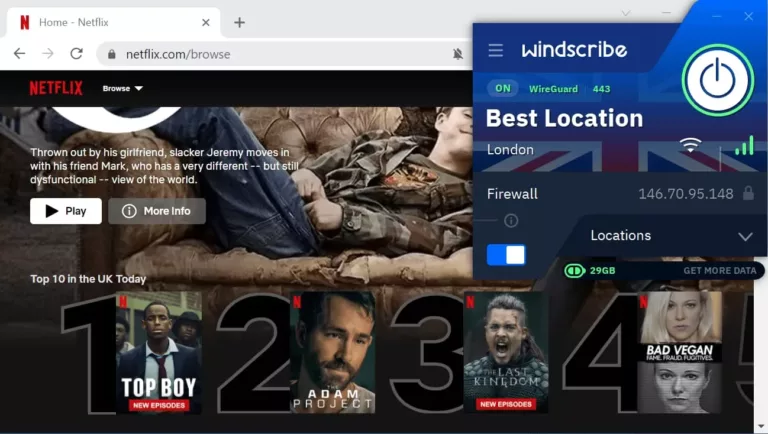The width and height of the screenshot is (768, 434).
Task: Open More Info for the featured show
Action: [157, 211]
